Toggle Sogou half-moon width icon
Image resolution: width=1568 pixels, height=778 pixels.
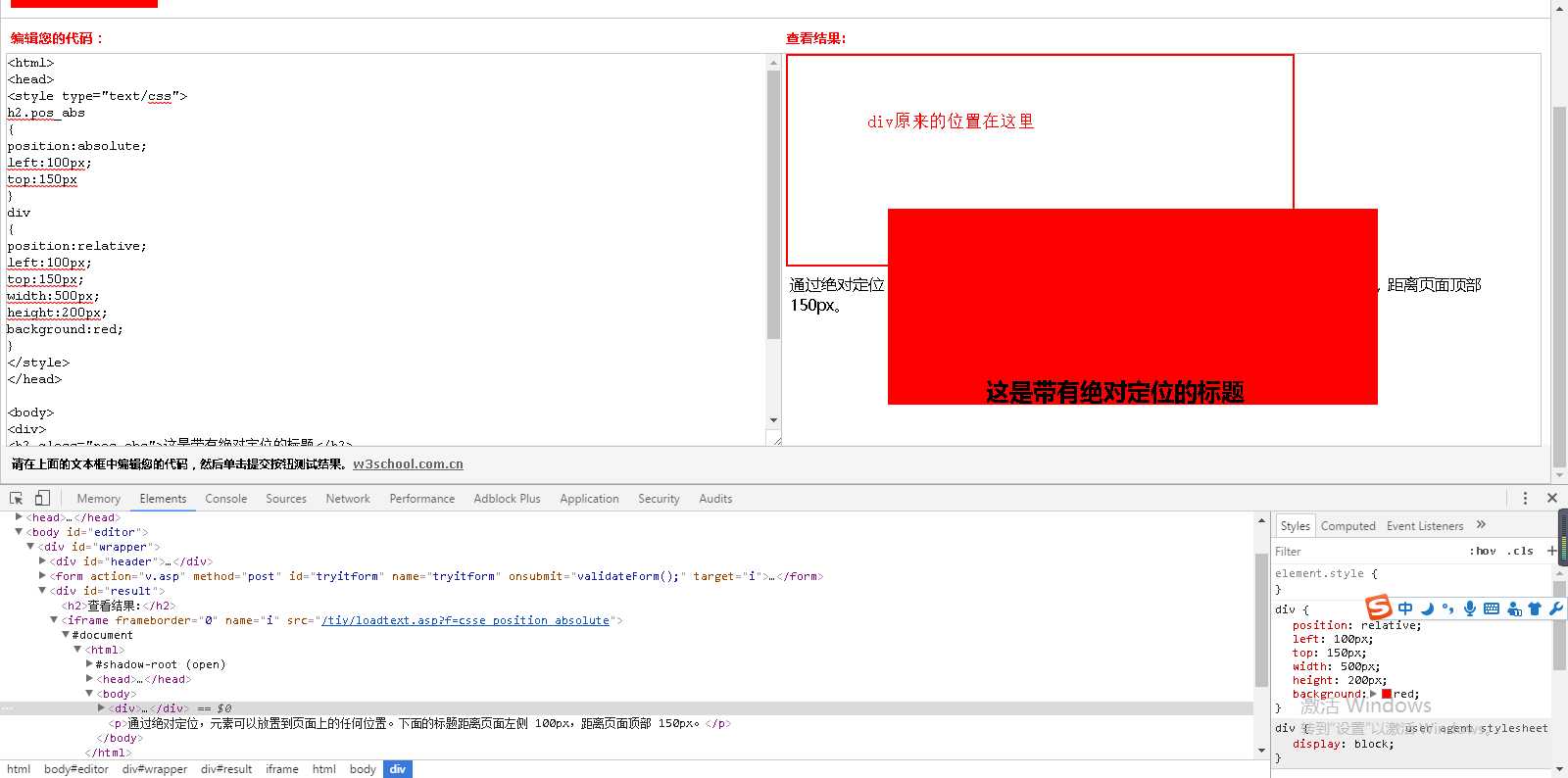(1427, 608)
